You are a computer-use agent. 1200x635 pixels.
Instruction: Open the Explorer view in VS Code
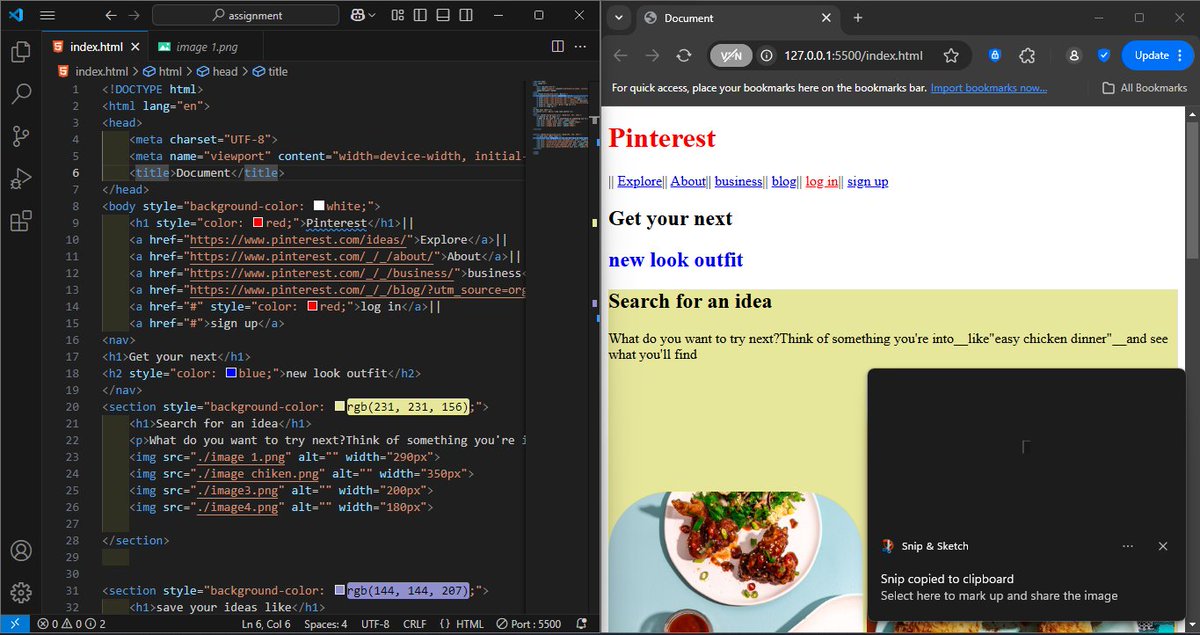click(x=21, y=51)
